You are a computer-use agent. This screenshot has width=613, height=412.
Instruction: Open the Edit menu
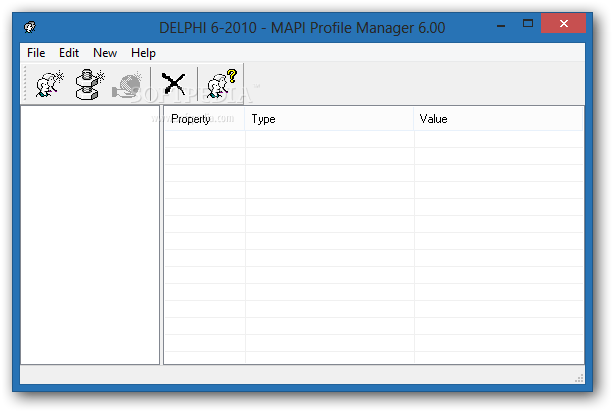[x=69, y=53]
